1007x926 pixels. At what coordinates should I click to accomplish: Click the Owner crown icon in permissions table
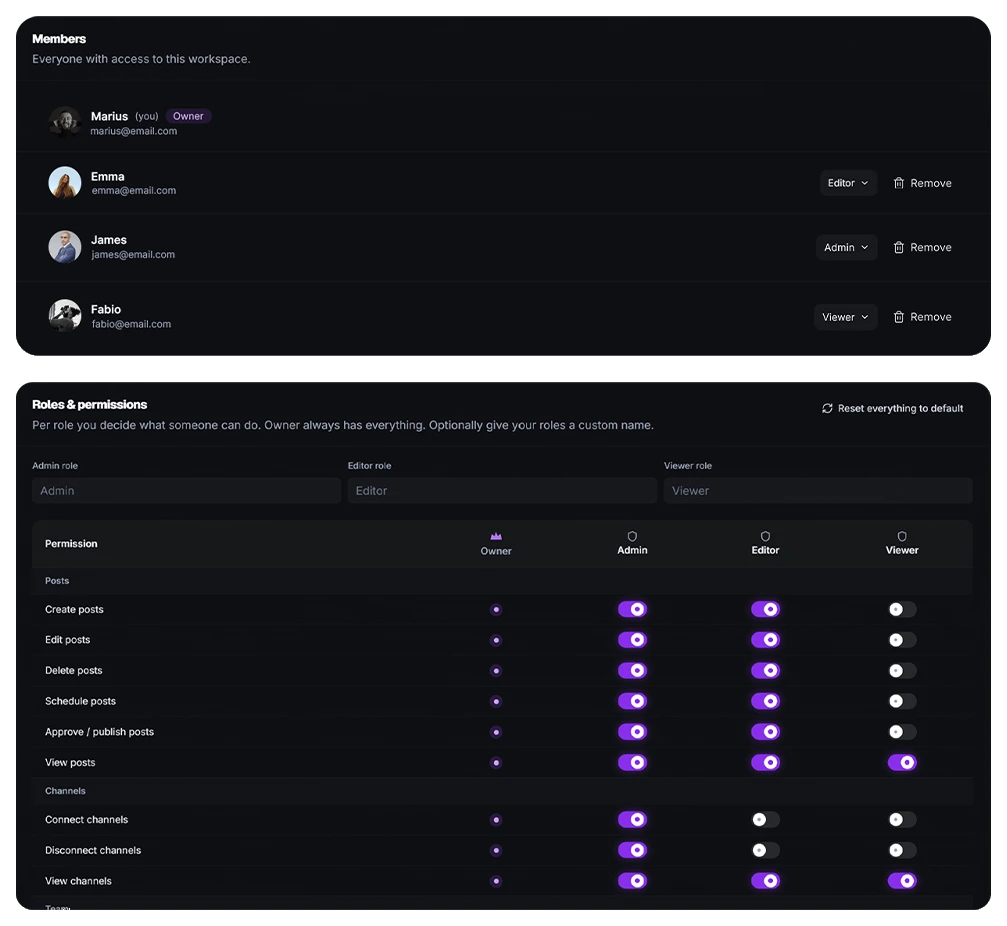pos(496,536)
